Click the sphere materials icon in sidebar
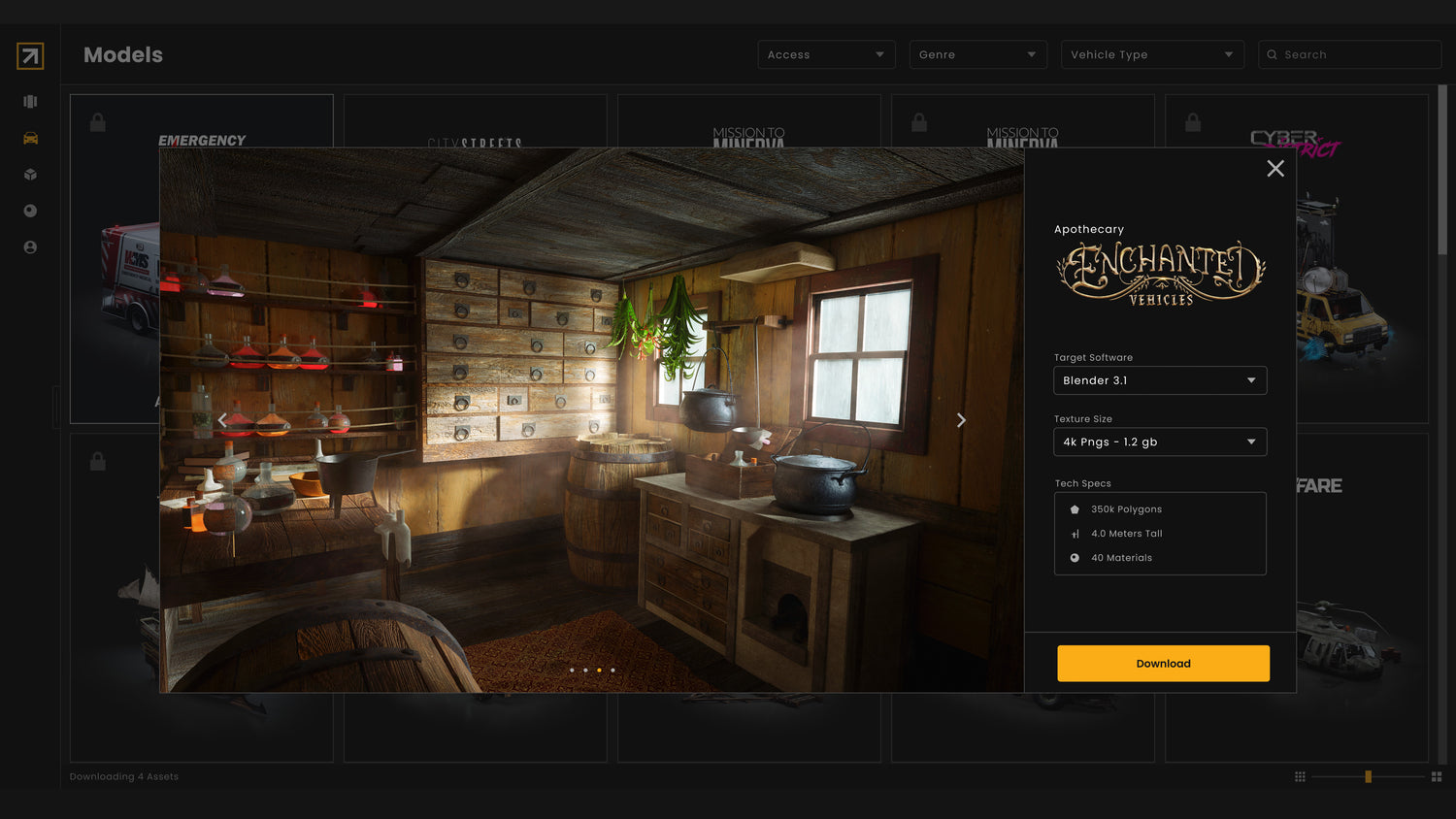Image resolution: width=1456 pixels, height=819 pixels. coord(30,211)
